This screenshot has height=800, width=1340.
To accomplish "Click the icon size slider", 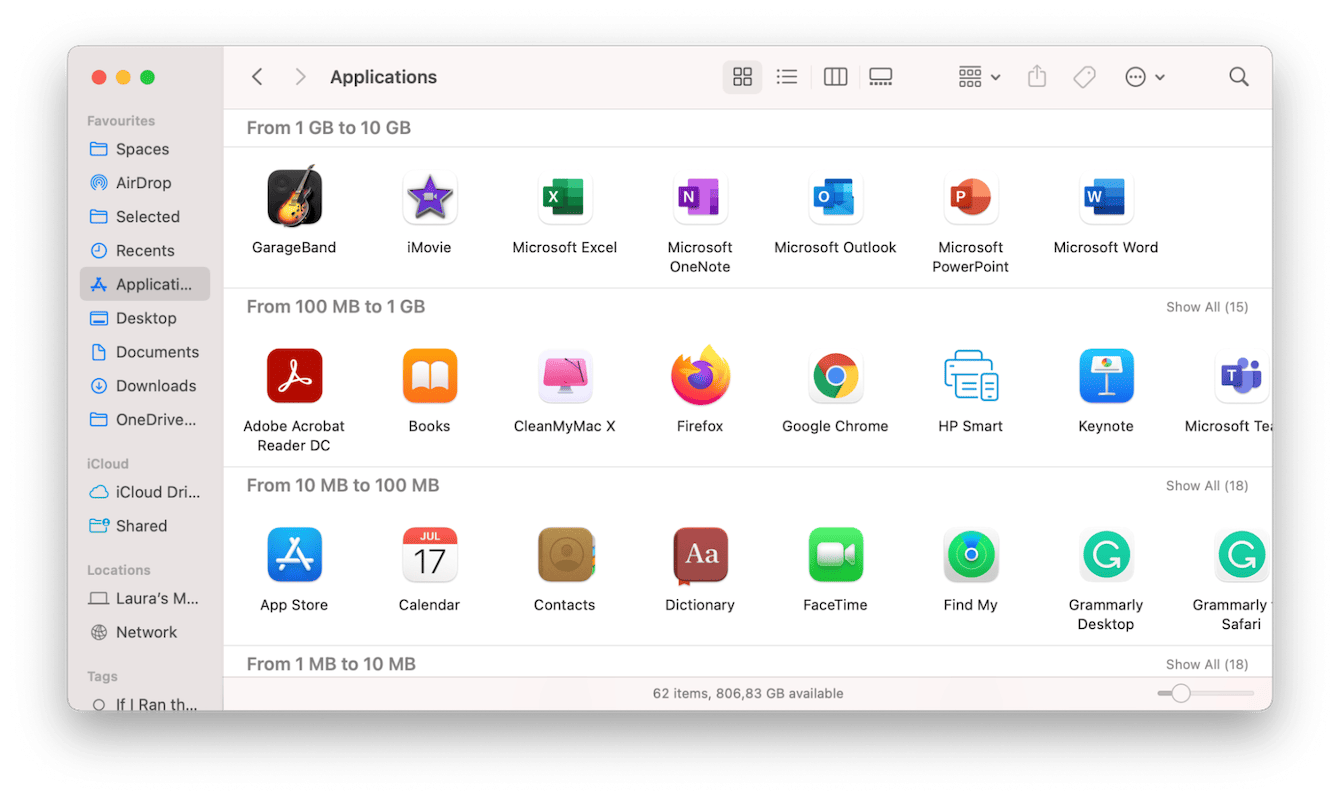I will [1180, 692].
